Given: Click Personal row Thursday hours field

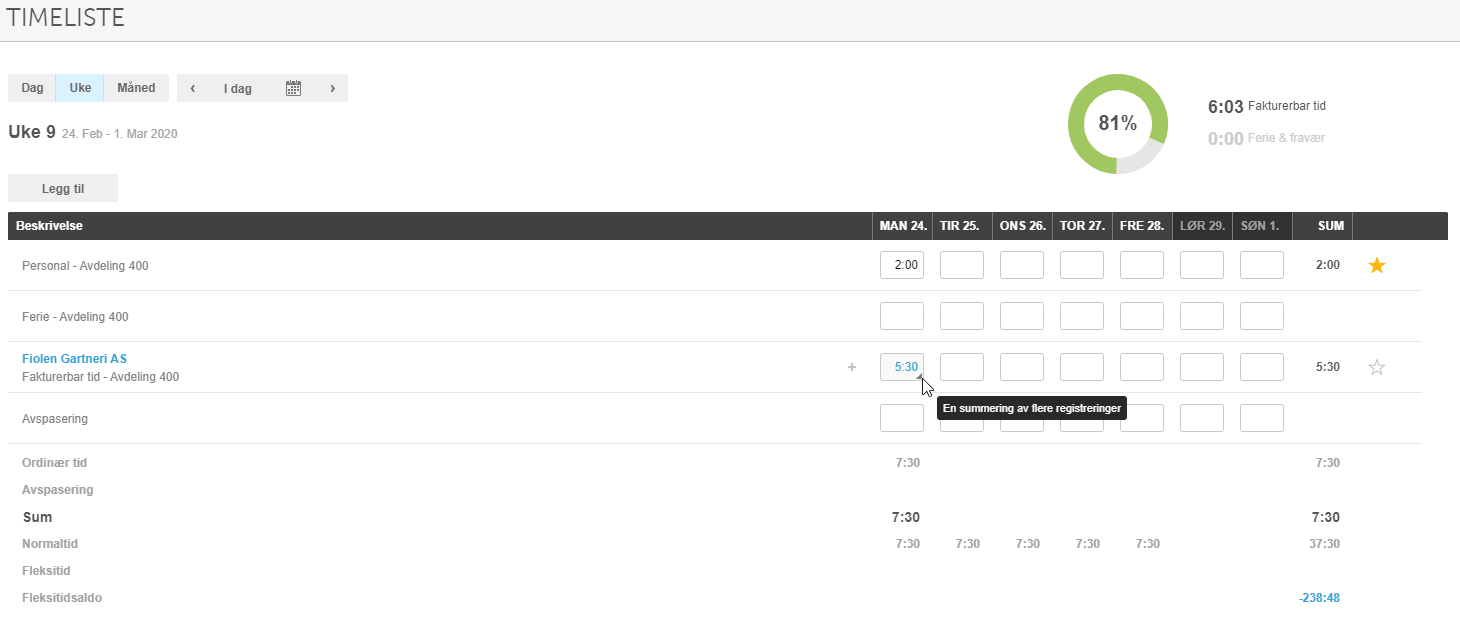Looking at the screenshot, I should 1082,265.
